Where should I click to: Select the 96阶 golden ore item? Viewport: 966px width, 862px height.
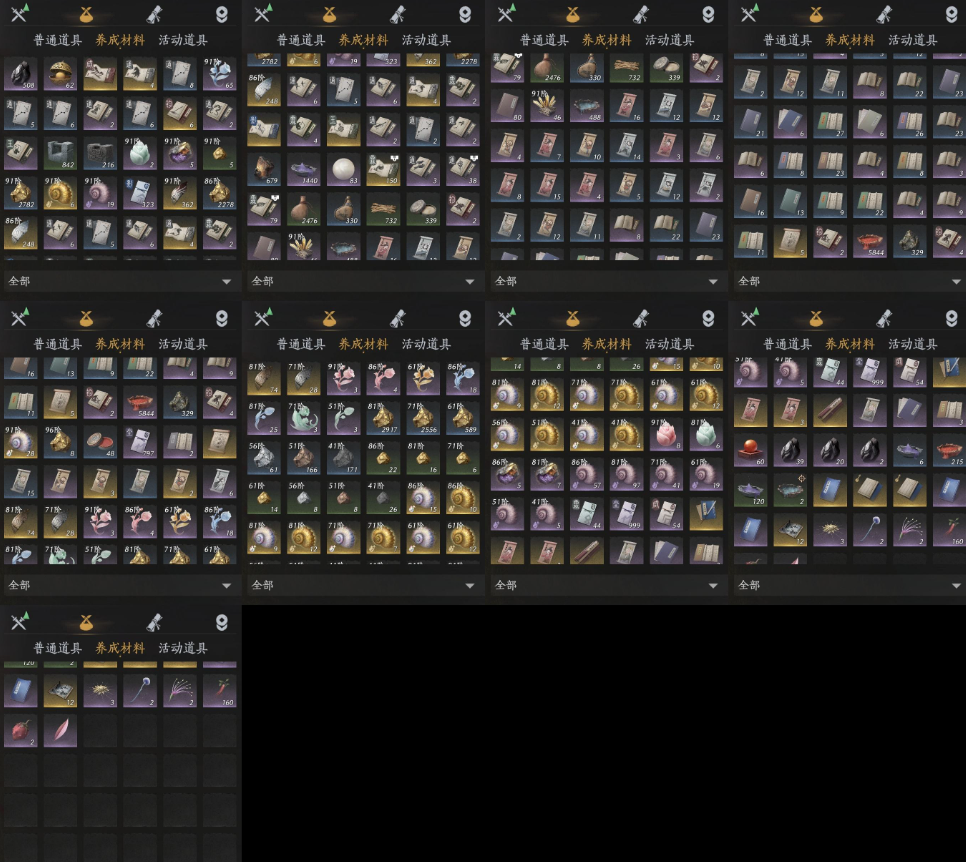pos(60,441)
